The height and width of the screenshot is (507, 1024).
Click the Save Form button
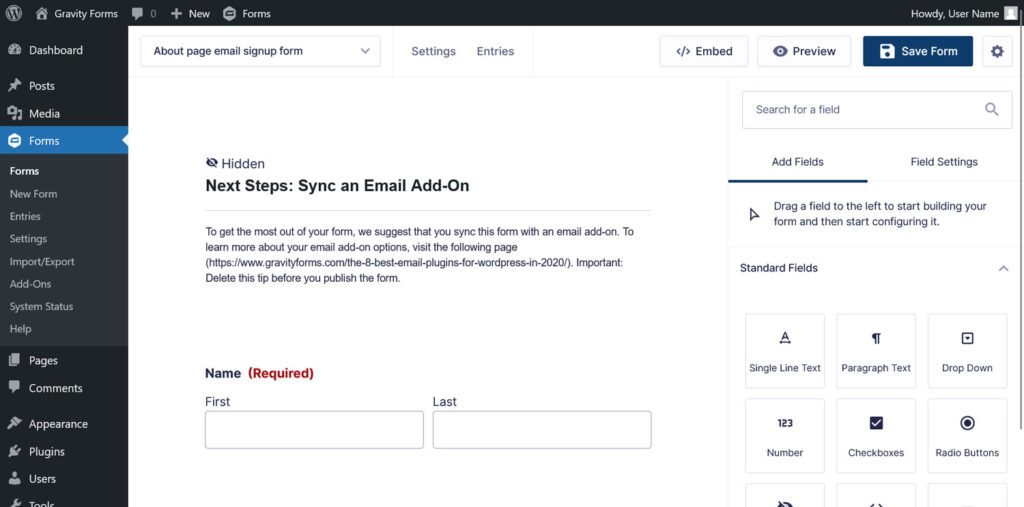point(917,51)
